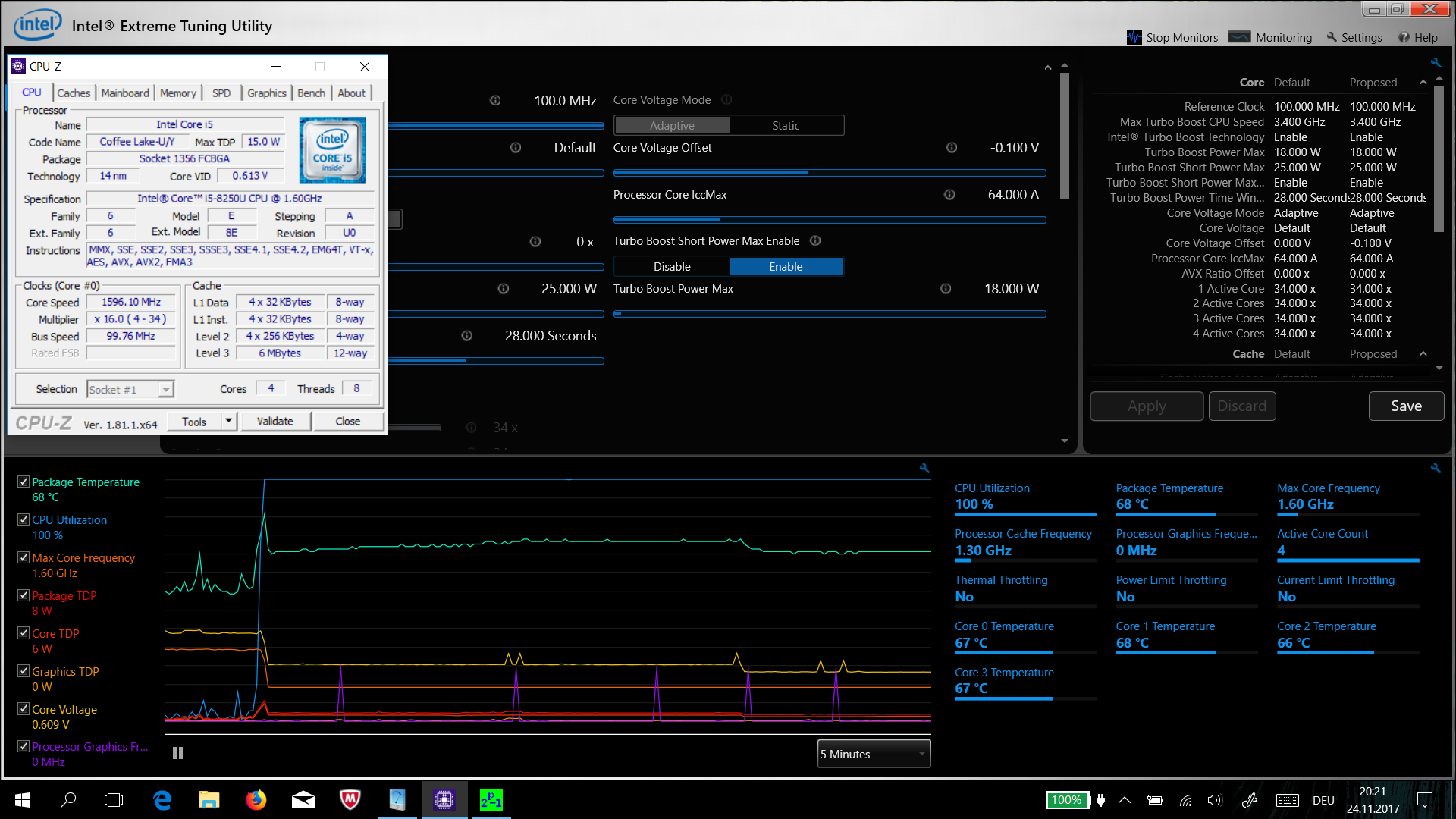1456x819 pixels.
Task: Click the Apply button
Action: click(x=1147, y=406)
